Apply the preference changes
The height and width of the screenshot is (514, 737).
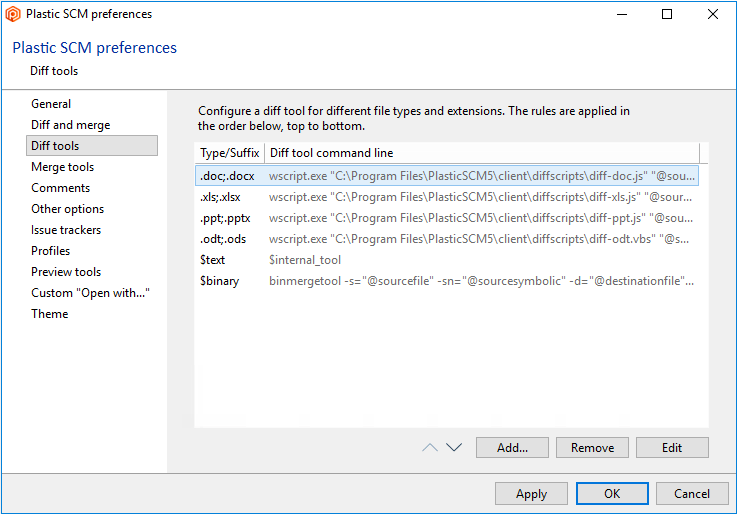pos(531,494)
